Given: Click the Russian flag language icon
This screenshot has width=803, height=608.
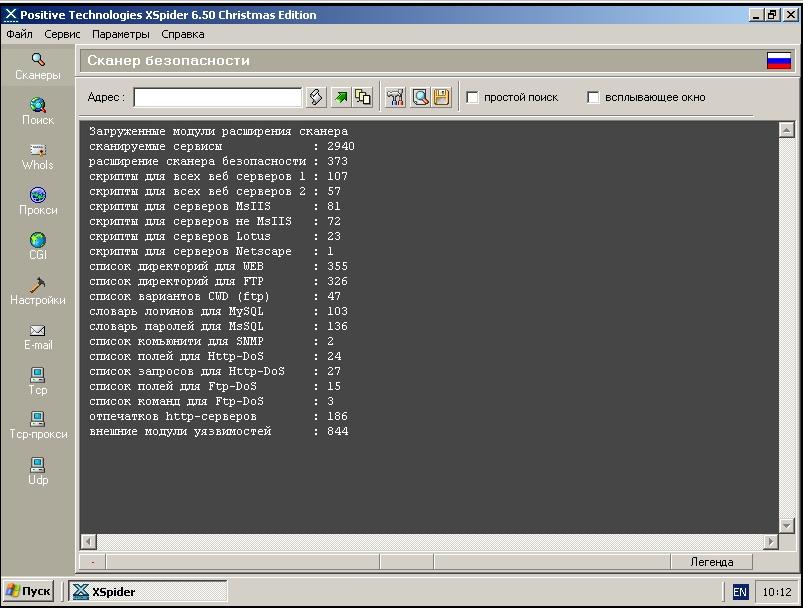Looking at the screenshot, I should pyautogui.click(x=779, y=61).
